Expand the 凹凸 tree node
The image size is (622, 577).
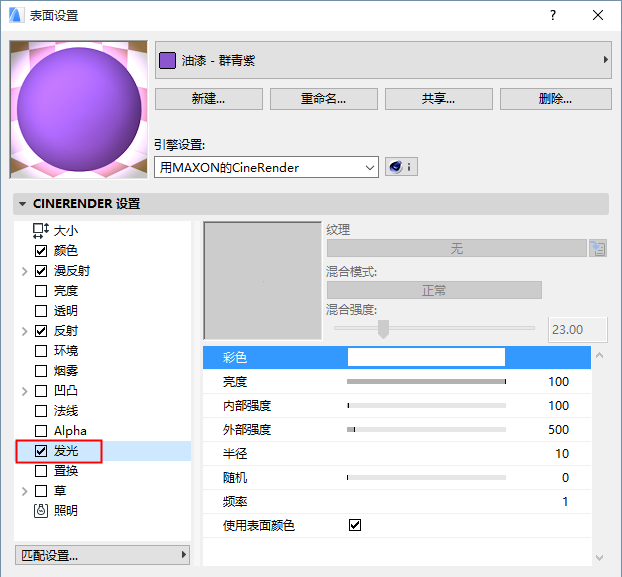click(25, 391)
